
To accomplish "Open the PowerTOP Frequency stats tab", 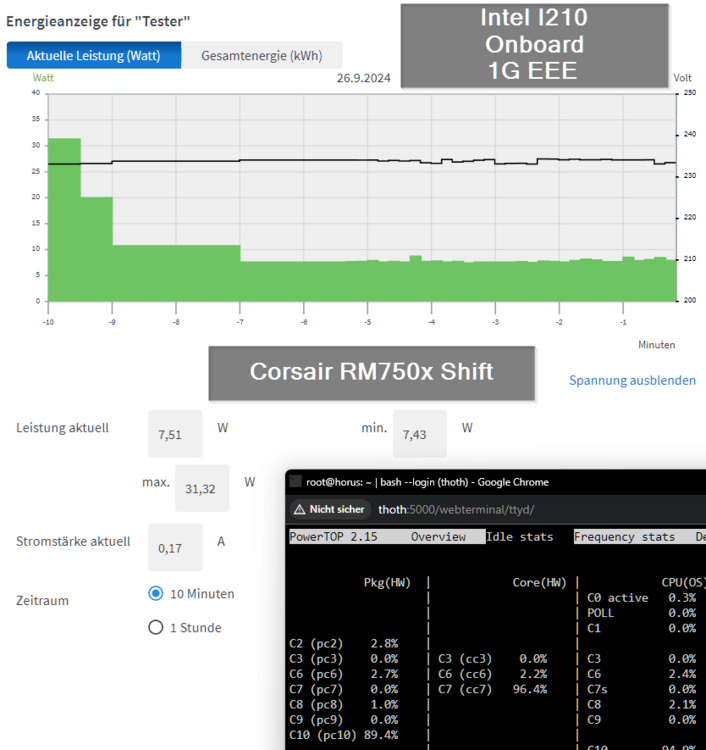I will [x=624, y=537].
